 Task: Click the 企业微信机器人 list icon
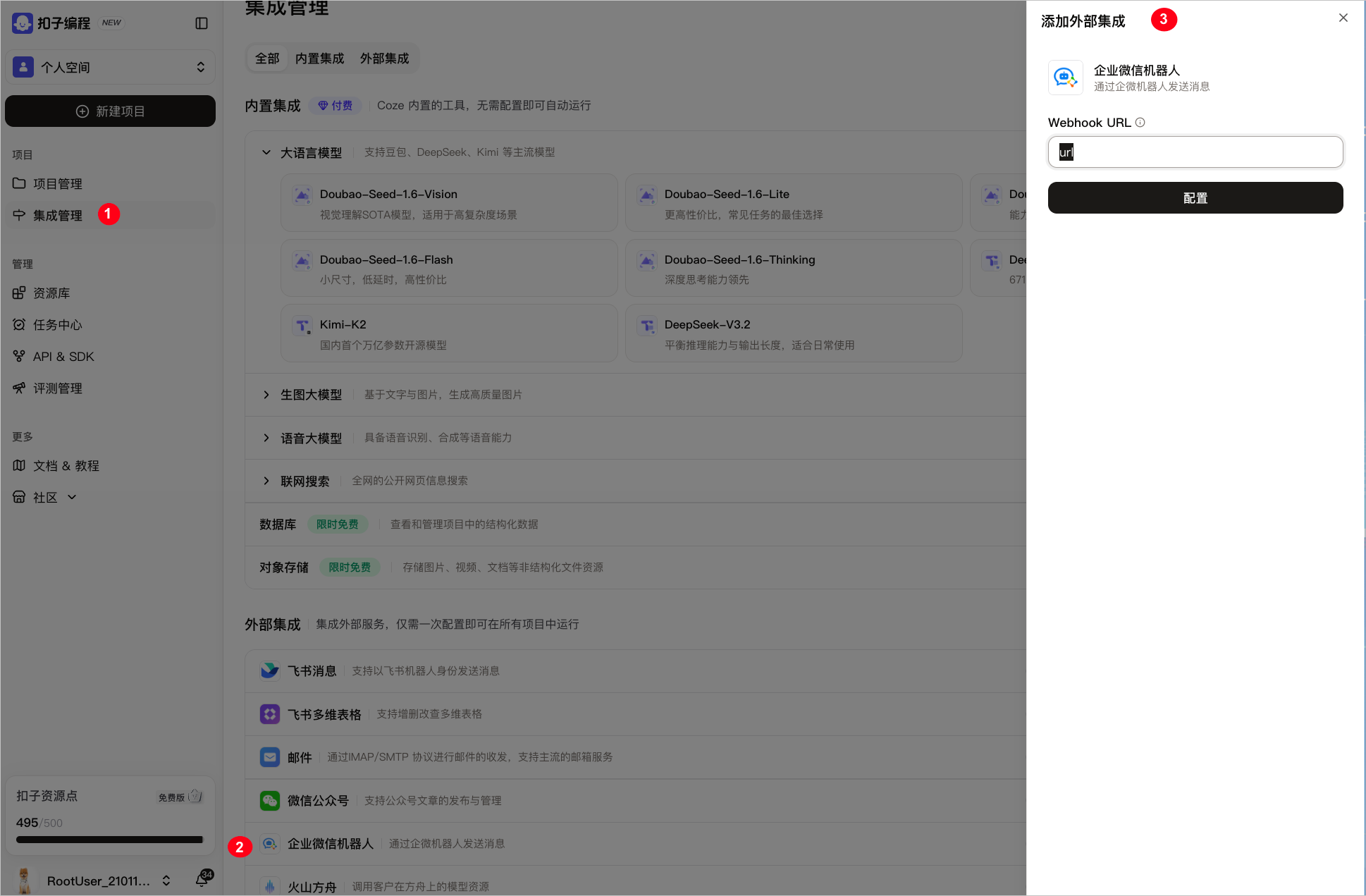[270, 844]
